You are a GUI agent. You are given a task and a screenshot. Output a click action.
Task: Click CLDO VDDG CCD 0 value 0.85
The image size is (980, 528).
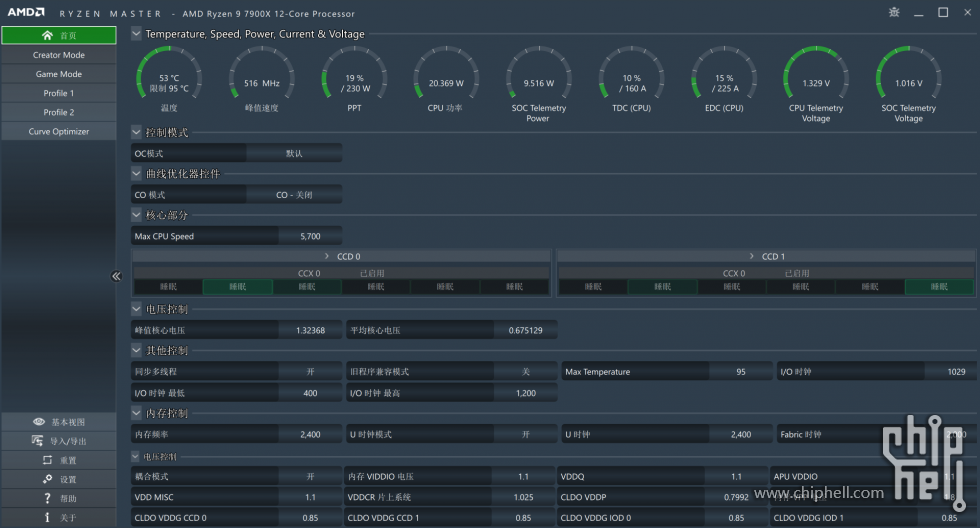coord(310,517)
